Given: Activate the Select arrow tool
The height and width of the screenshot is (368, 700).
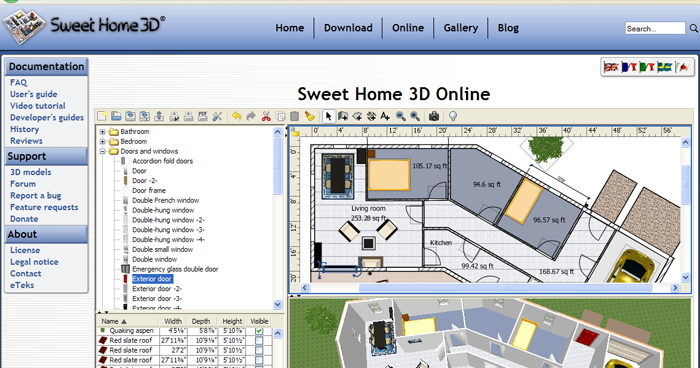Looking at the screenshot, I should 329,117.
